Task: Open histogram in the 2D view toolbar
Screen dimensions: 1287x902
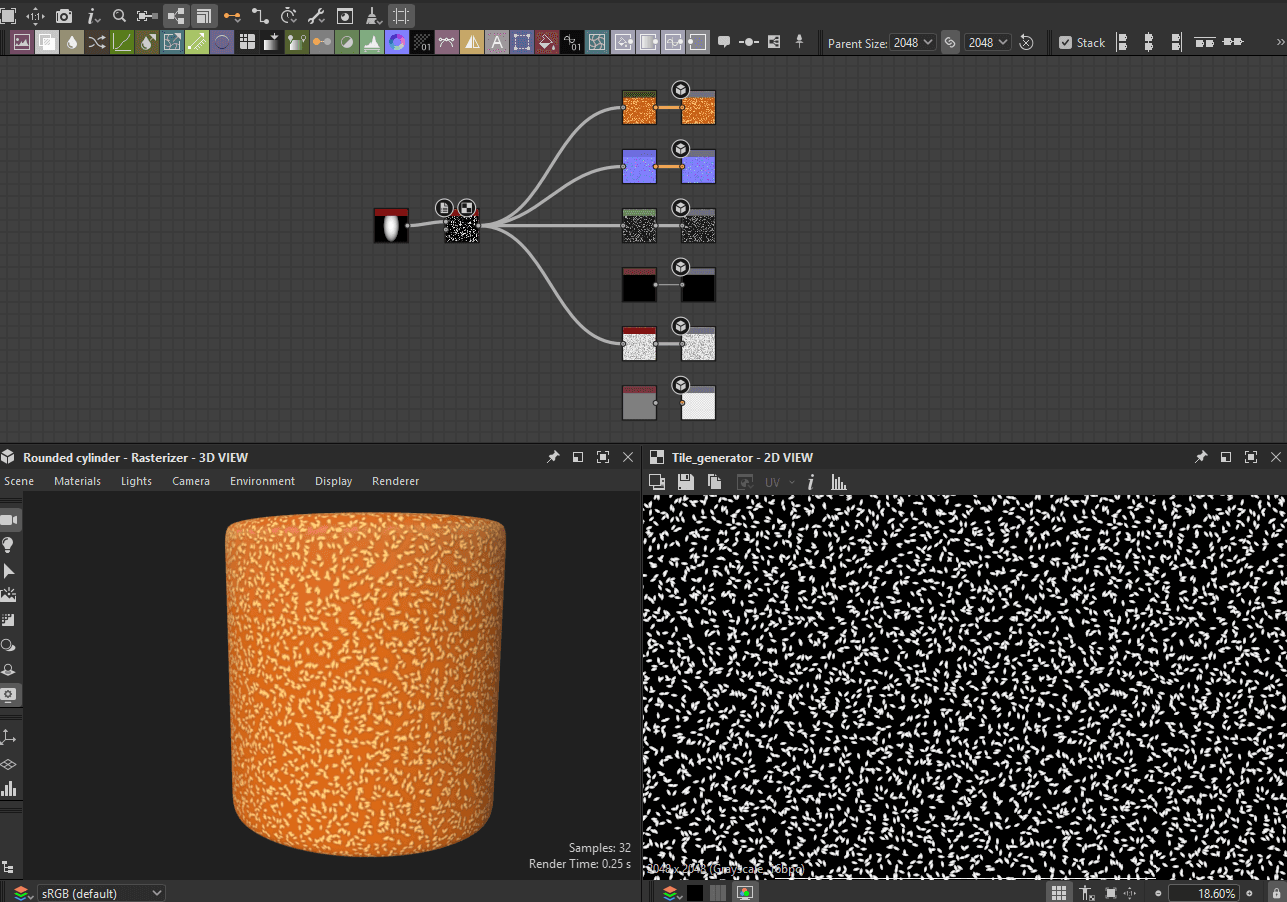Action: point(839,482)
